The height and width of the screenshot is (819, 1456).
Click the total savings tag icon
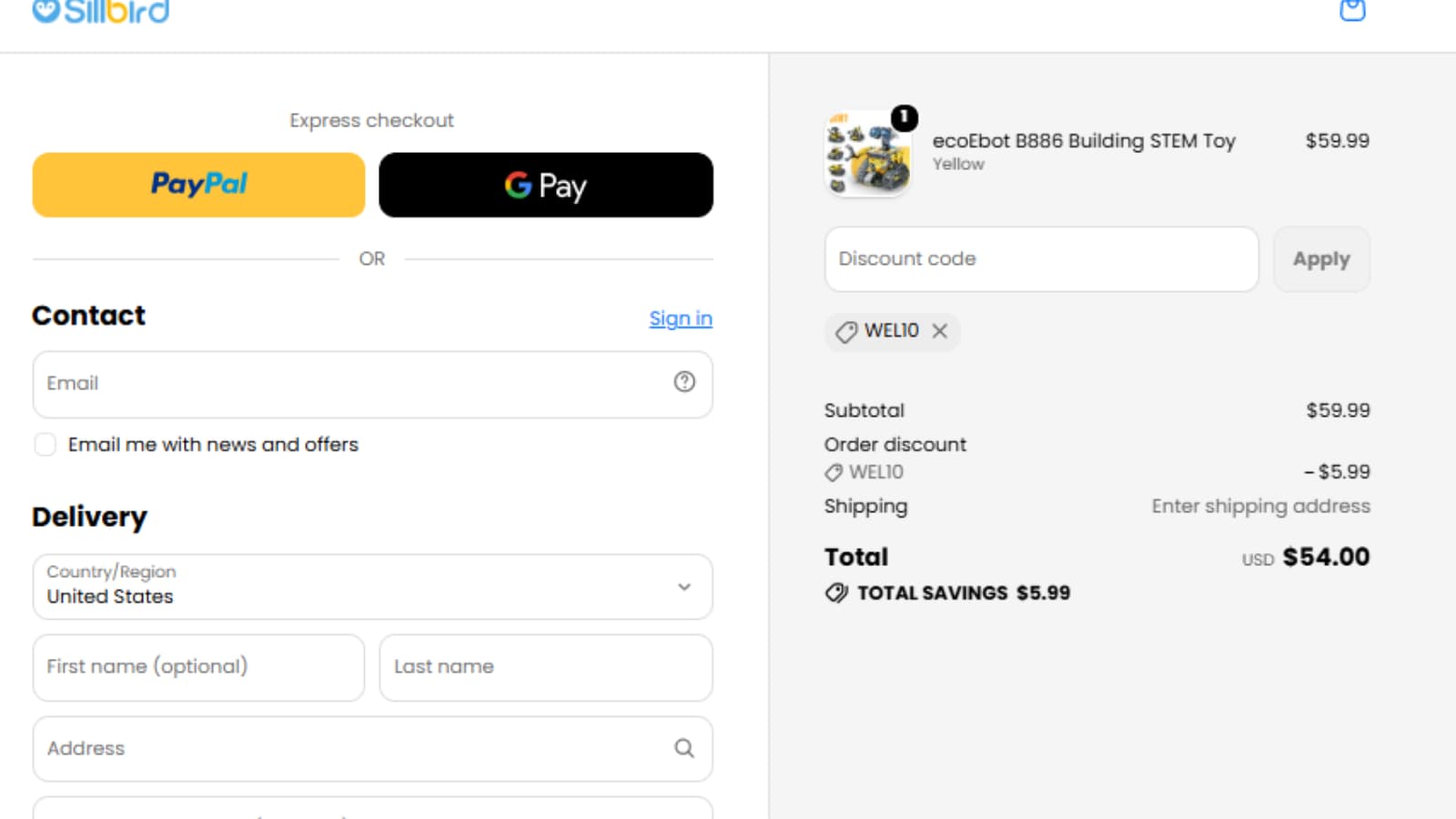(x=836, y=593)
